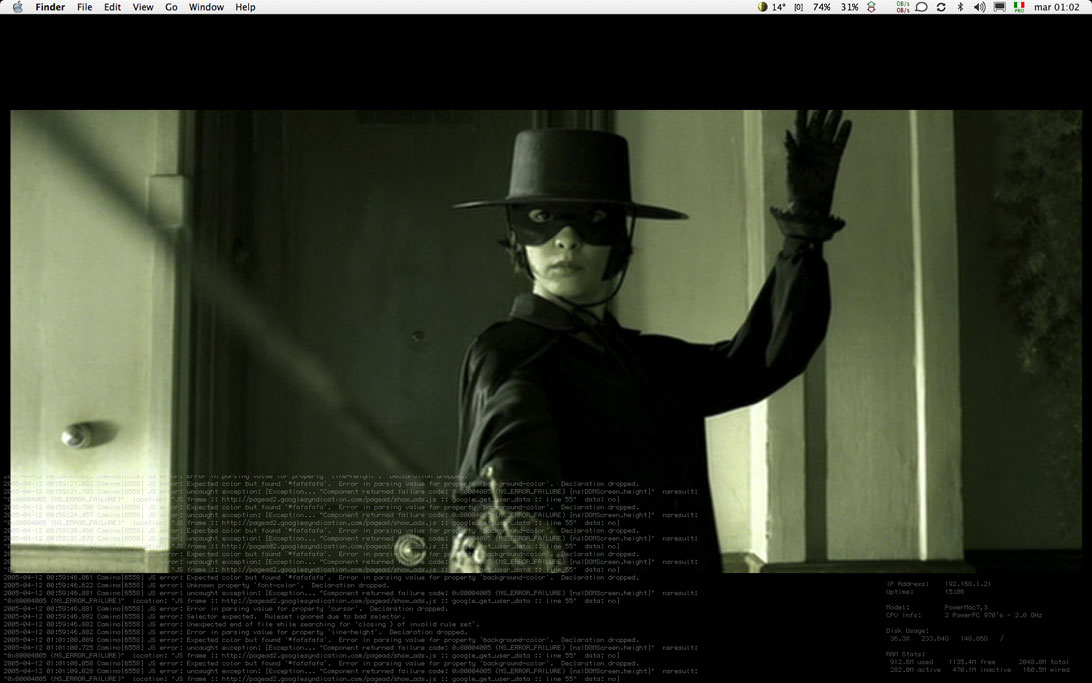Screen dimensions: 1092x683
Task: Click the clock showing mar 01:02
Action: [x=1056, y=7]
